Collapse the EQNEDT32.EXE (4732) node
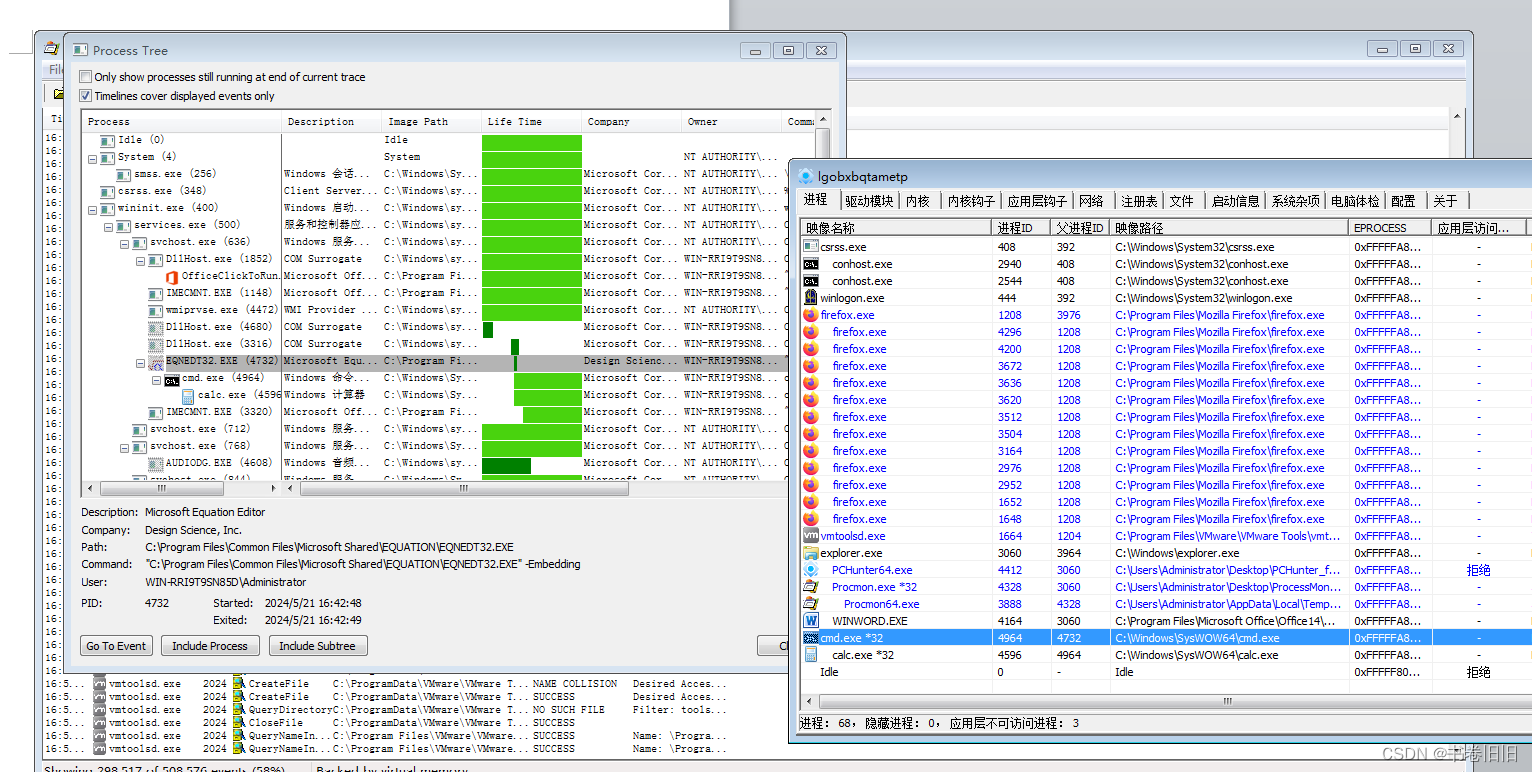 [141, 361]
